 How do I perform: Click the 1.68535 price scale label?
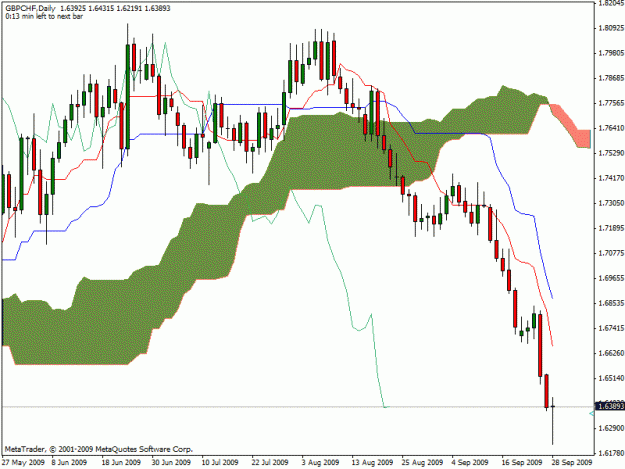[x=611, y=303]
